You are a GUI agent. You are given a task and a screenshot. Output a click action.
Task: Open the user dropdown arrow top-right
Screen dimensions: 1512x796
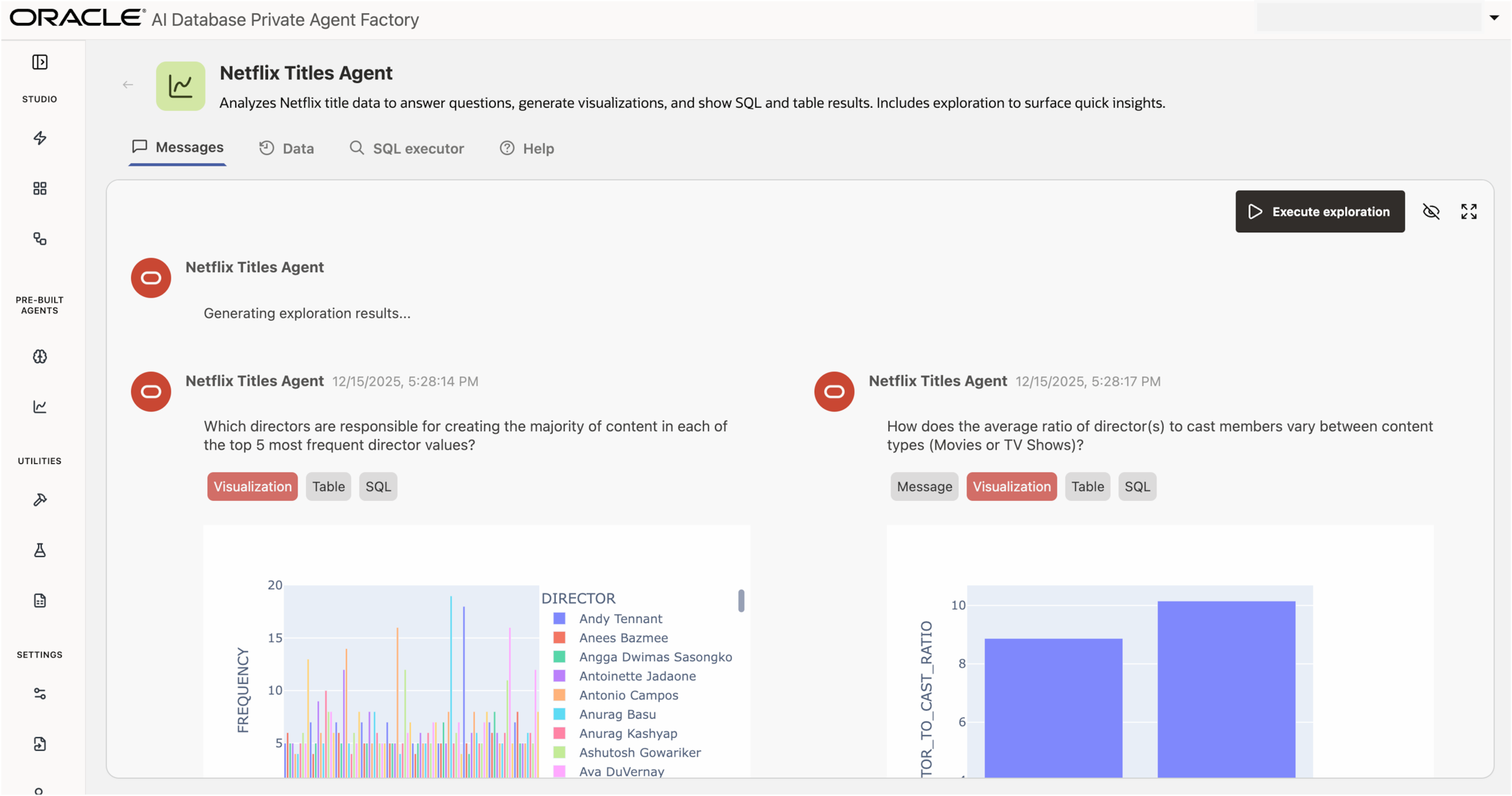(x=1494, y=18)
